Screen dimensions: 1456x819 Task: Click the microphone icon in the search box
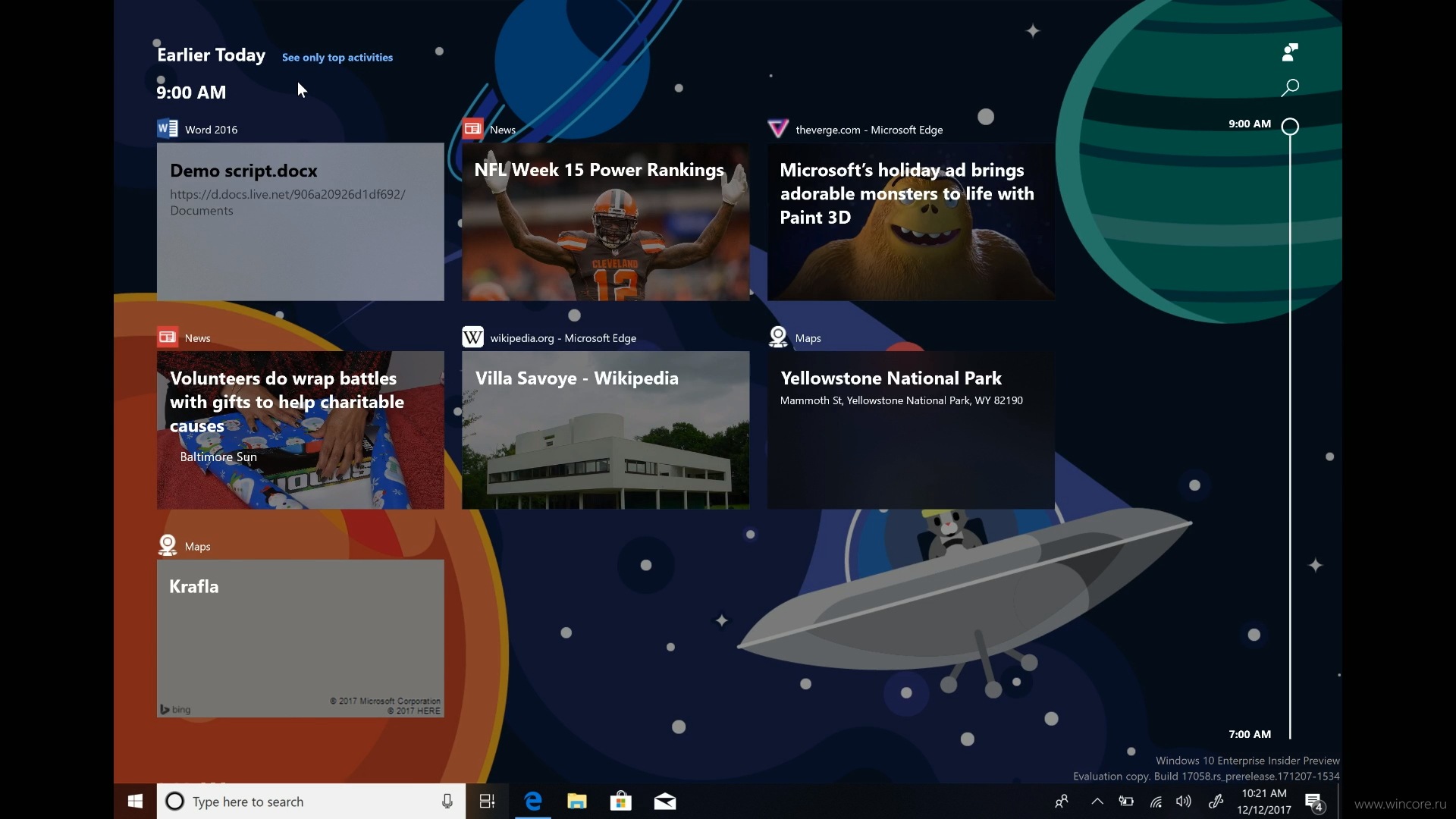click(x=447, y=802)
